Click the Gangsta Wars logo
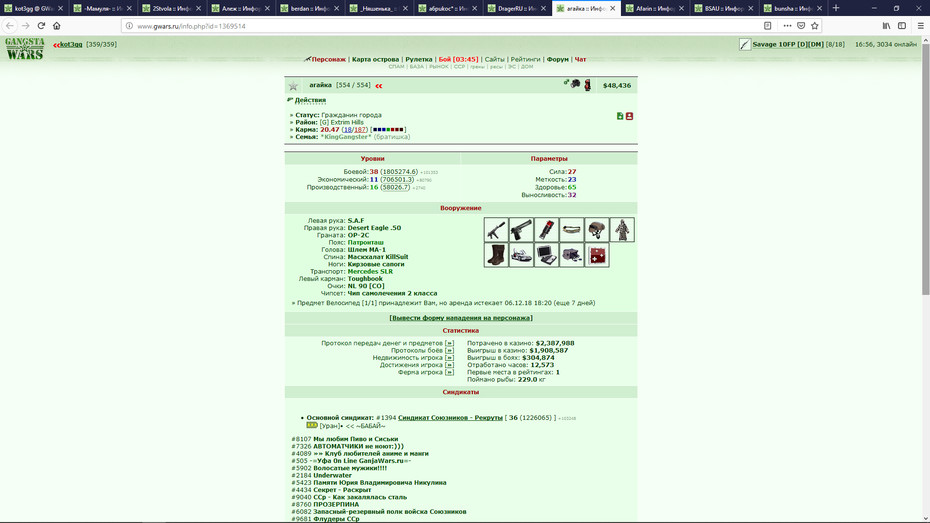 tap(25, 49)
